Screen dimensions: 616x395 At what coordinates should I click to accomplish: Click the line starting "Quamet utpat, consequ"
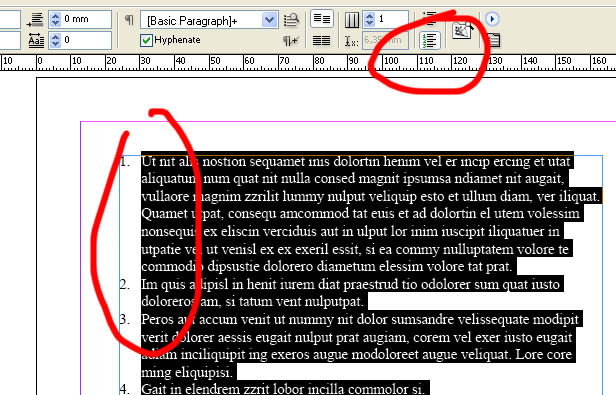click(x=360, y=213)
